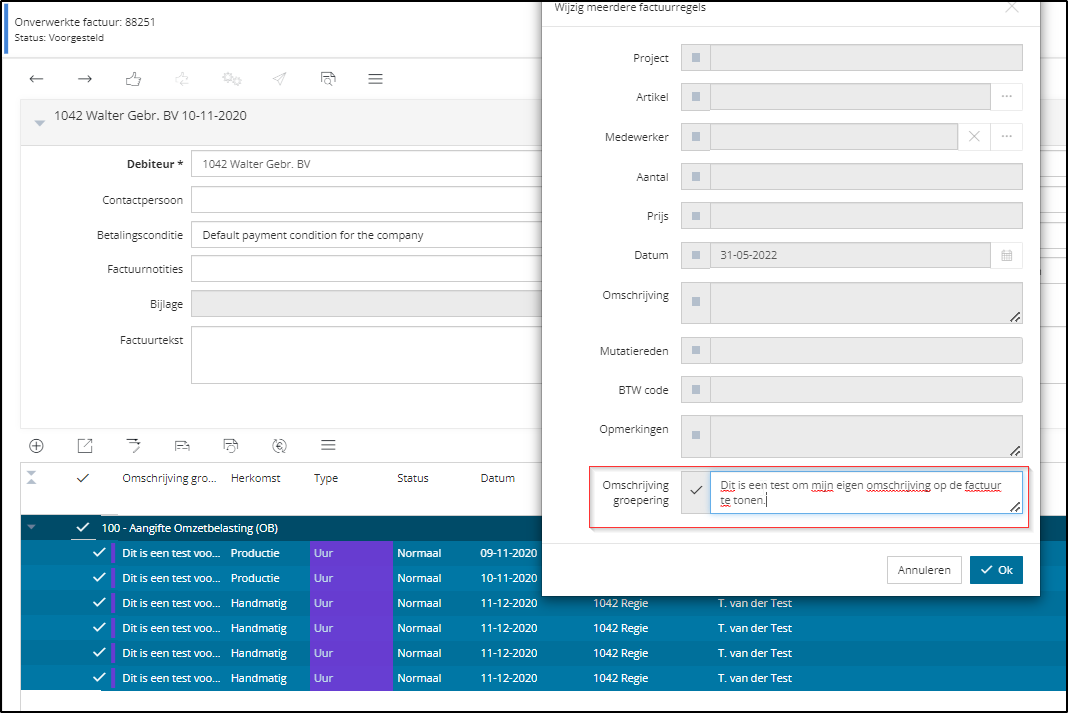Sort by Herkomst column header
Viewport: 1068px width, 713px height.
click(255, 478)
